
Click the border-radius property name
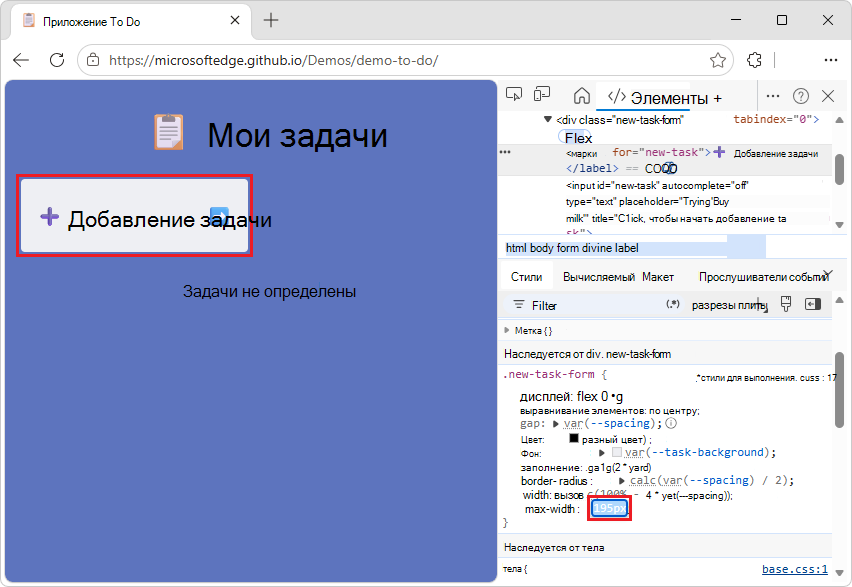coord(554,481)
